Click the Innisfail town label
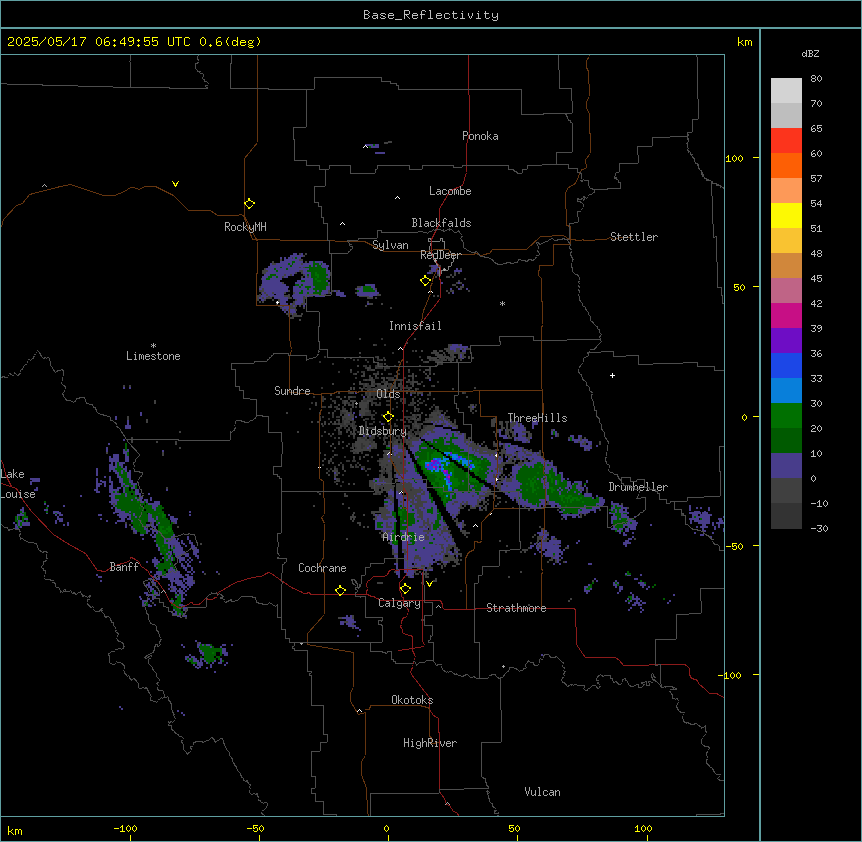This screenshot has width=862, height=842. (415, 326)
